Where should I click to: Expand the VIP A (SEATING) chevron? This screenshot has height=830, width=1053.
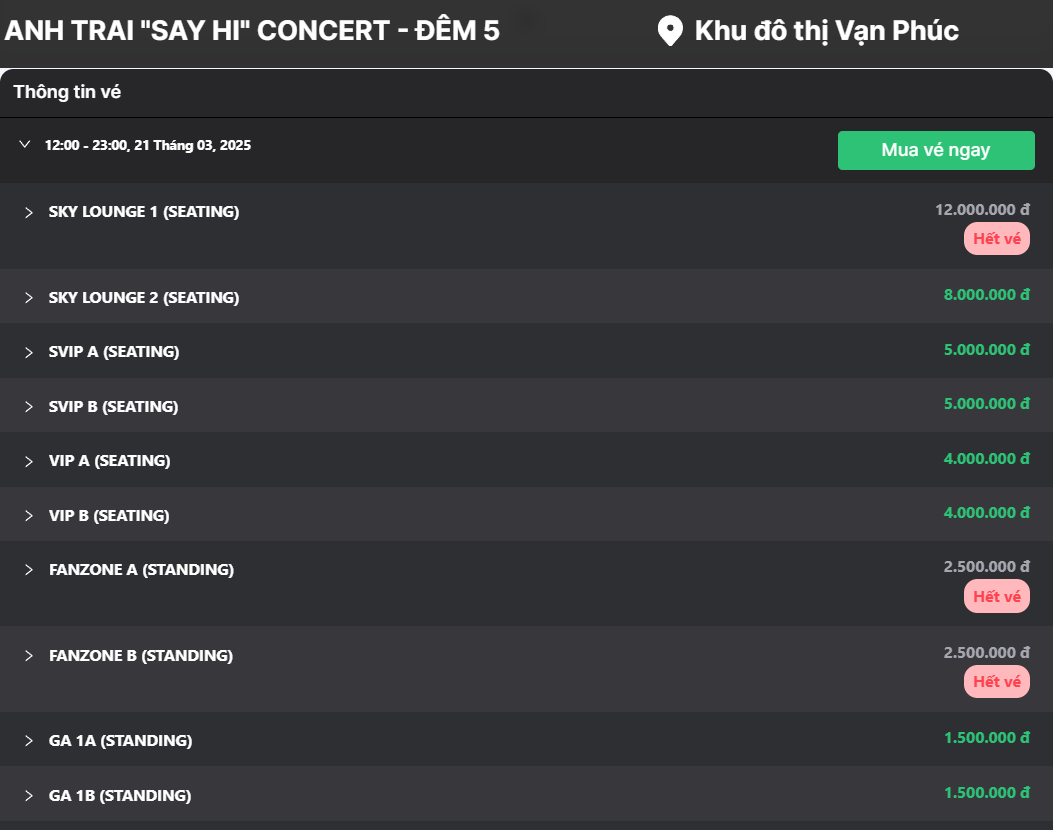(29, 461)
